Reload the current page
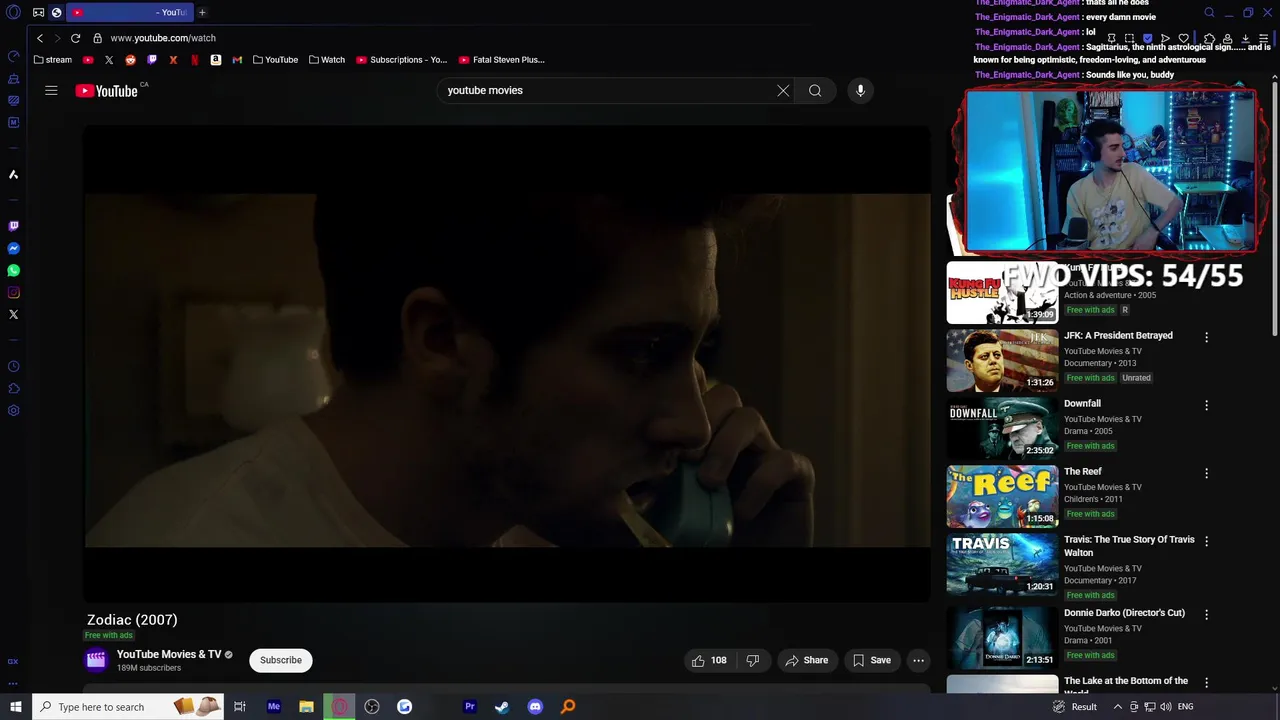This screenshot has height=720, width=1280. pyautogui.click(x=75, y=38)
